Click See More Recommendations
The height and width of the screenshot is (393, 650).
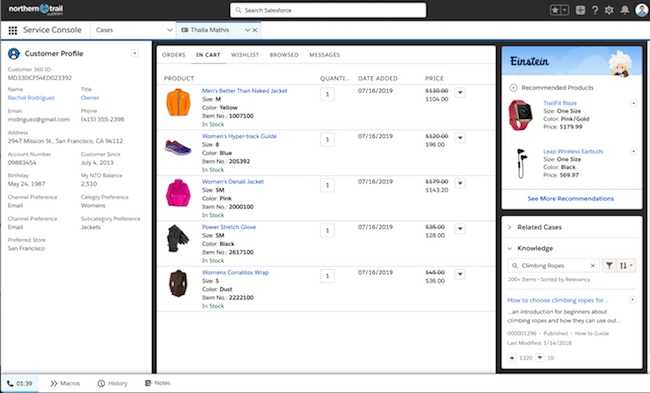(x=570, y=199)
